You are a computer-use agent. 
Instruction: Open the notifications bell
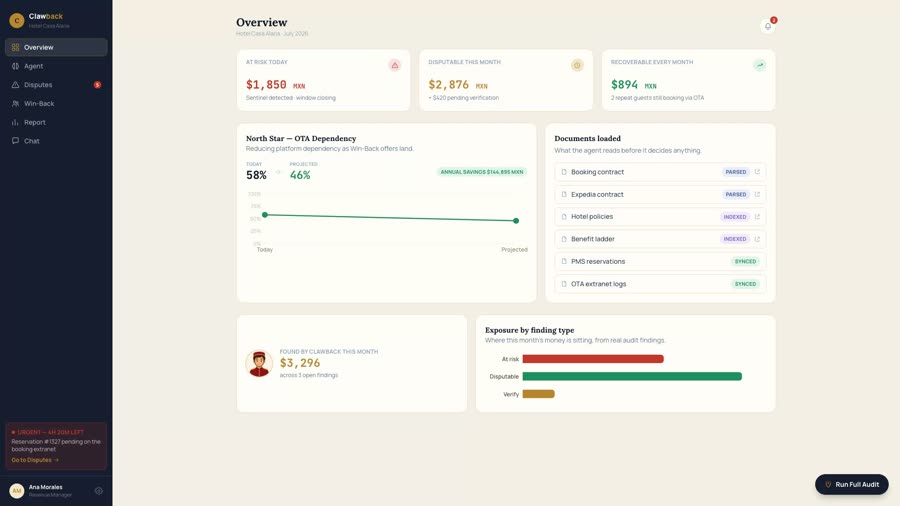767,26
